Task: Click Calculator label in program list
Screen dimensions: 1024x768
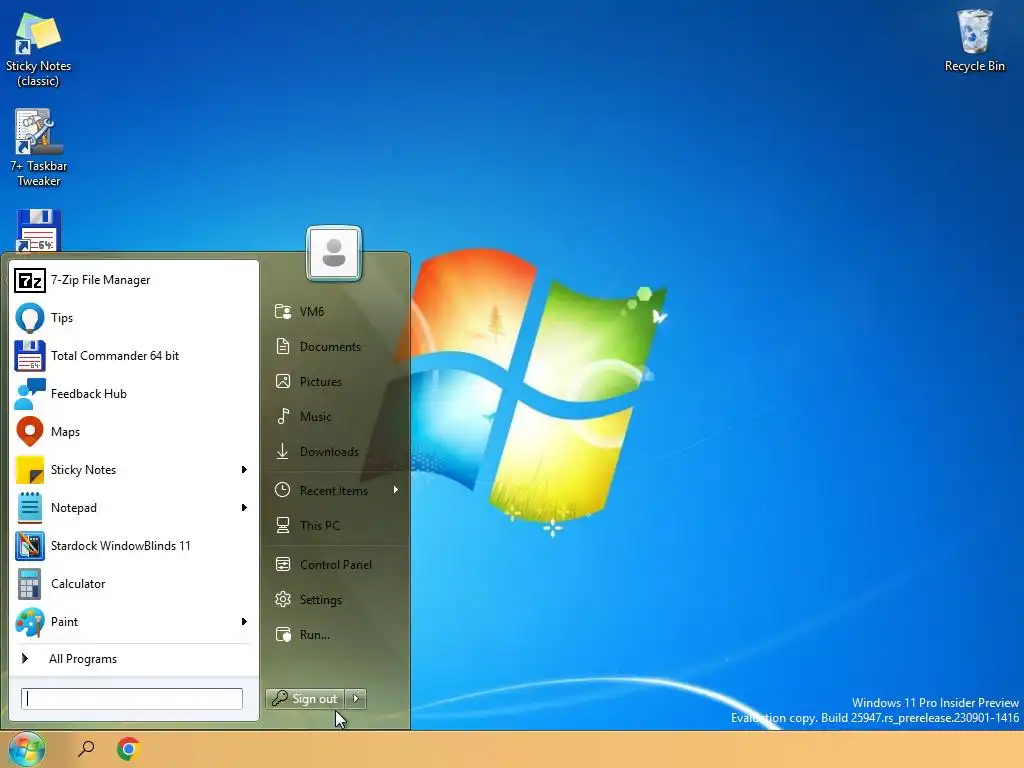Action: [x=78, y=584]
